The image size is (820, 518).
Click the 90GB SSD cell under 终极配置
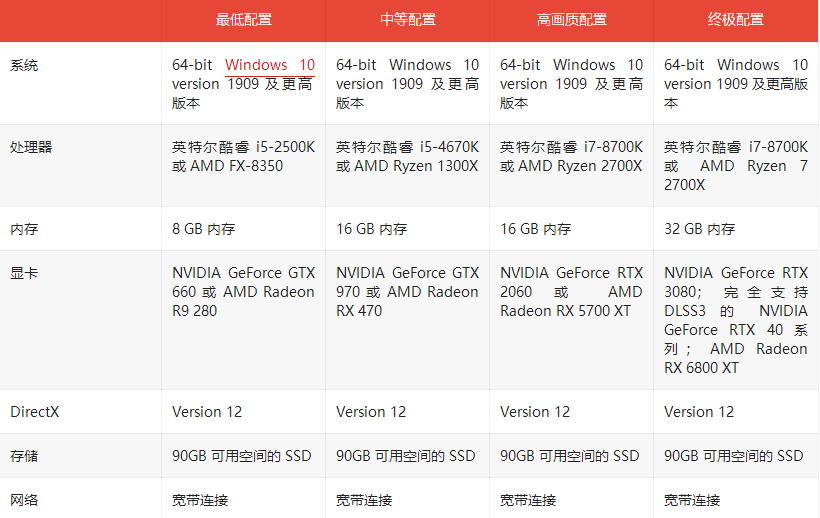pos(734,456)
